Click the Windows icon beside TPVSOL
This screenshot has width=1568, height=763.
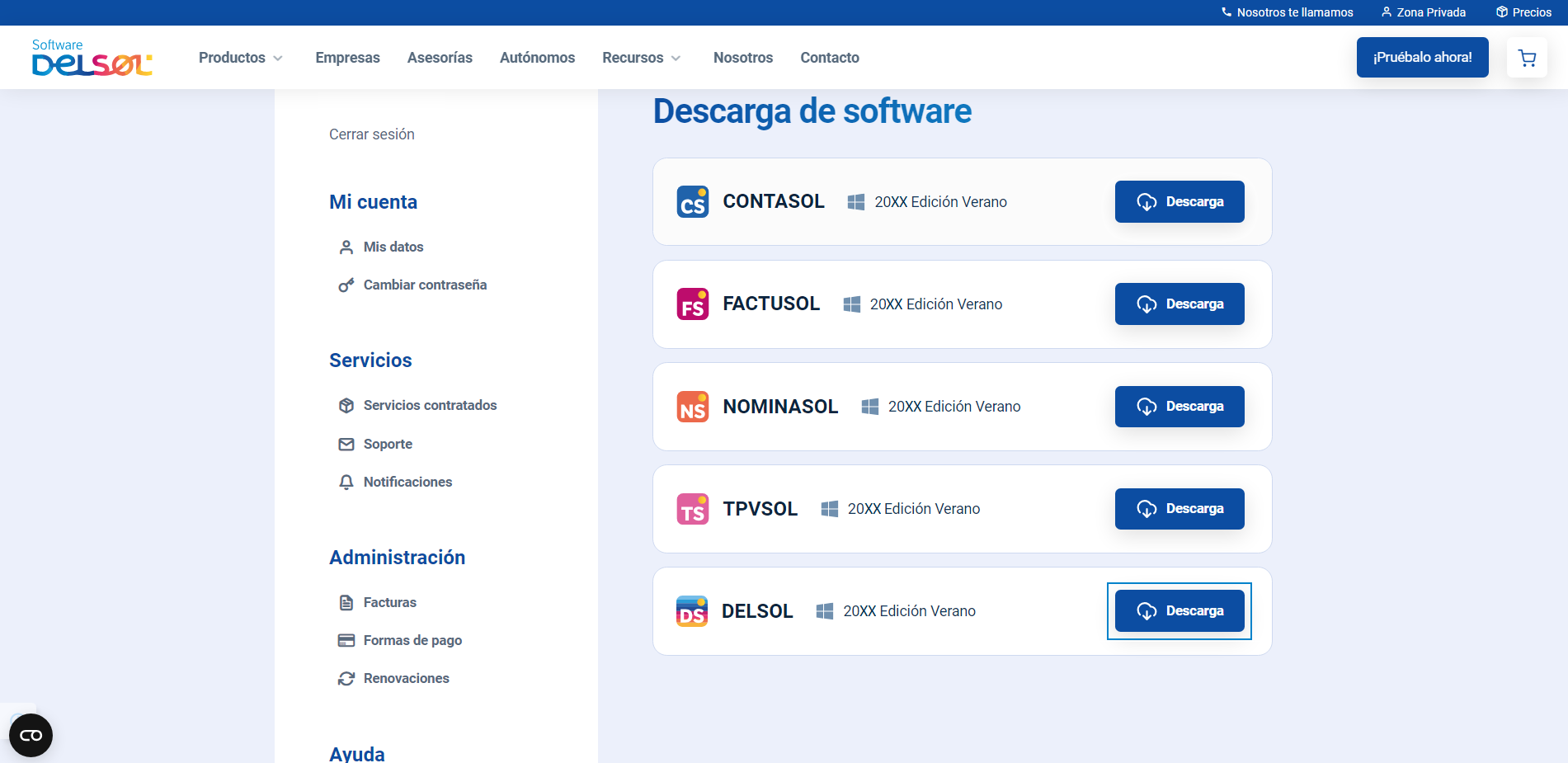[830, 509]
